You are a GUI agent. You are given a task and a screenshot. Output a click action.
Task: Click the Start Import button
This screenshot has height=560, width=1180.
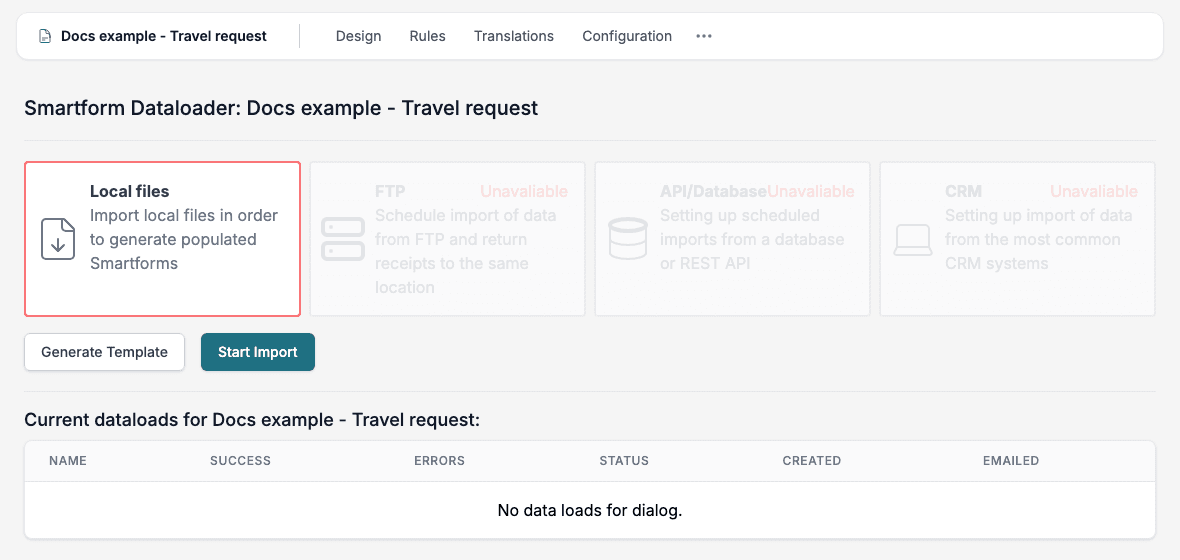[x=257, y=352]
